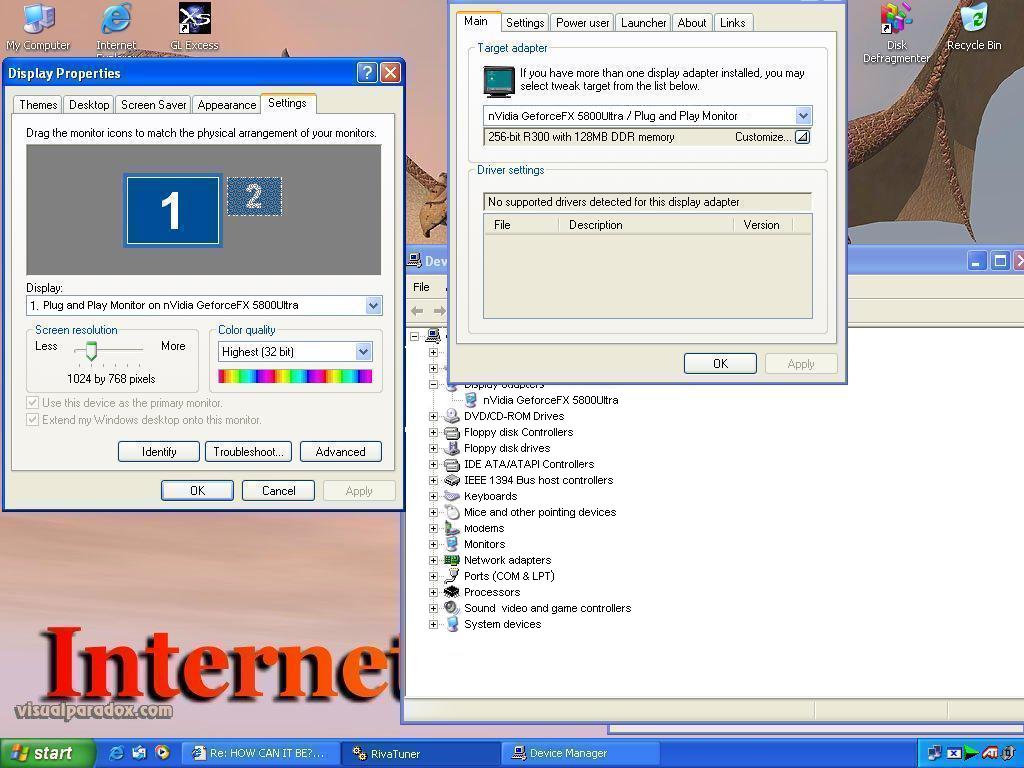This screenshot has height=768, width=1024.
Task: Click the RivaTuner target adapter monitor icon
Action: click(499, 81)
